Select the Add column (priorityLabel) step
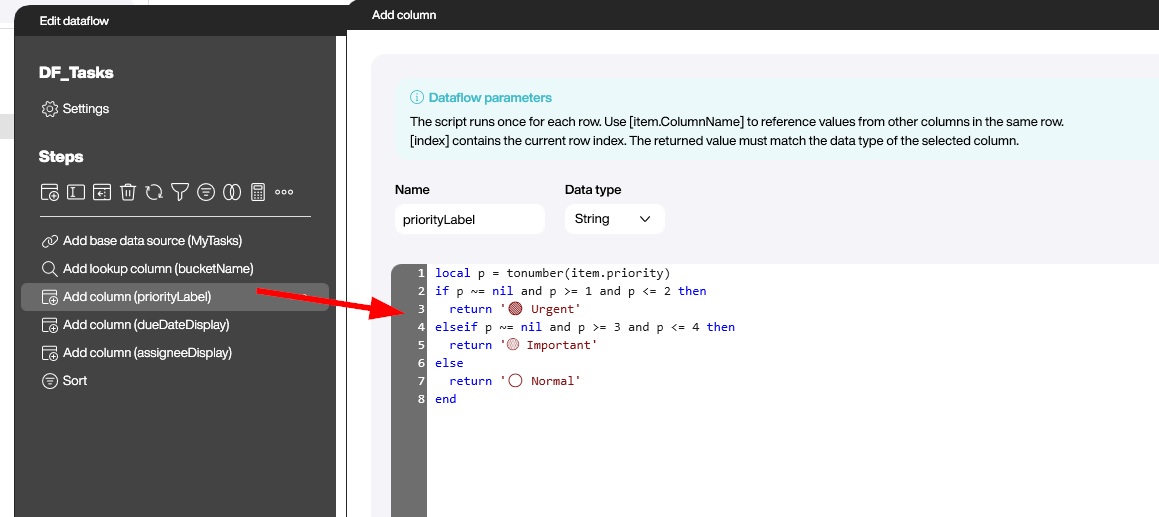The image size is (1159, 517). point(175,297)
